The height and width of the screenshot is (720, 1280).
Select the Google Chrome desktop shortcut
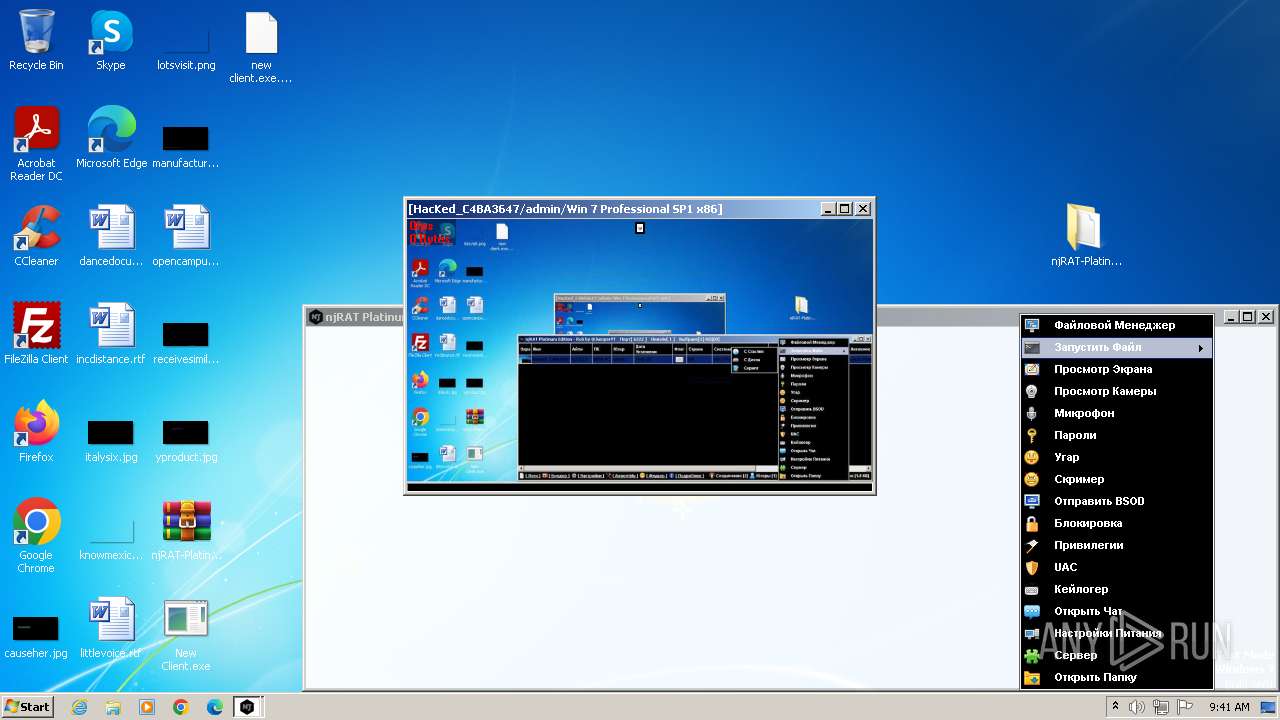36,537
